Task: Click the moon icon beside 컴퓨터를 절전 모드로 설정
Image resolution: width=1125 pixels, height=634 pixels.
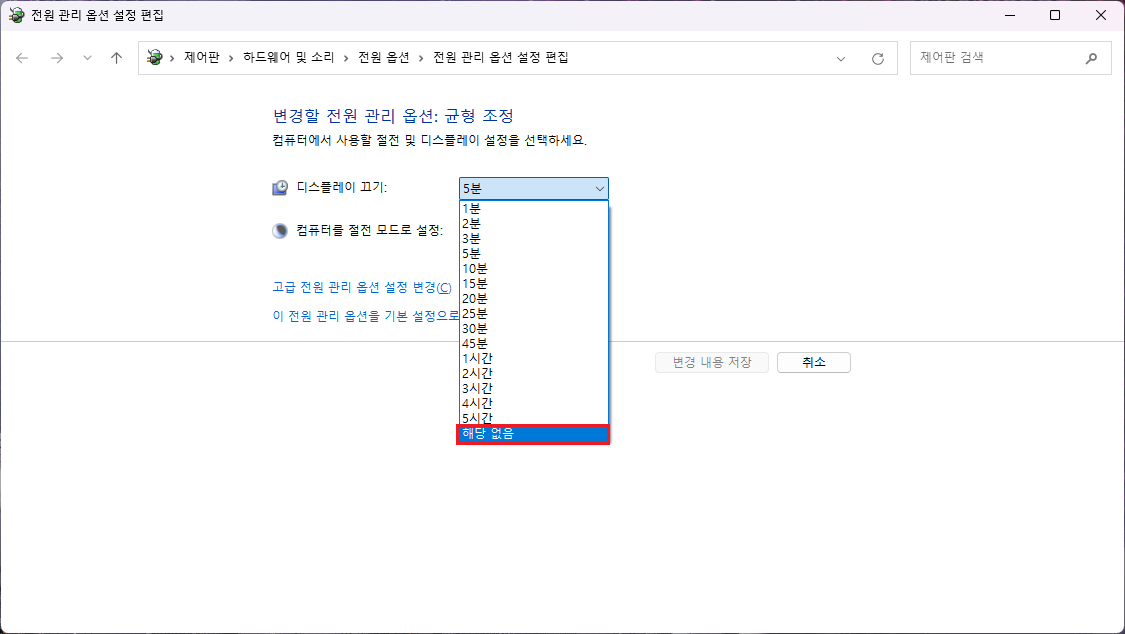Action: [x=278, y=230]
